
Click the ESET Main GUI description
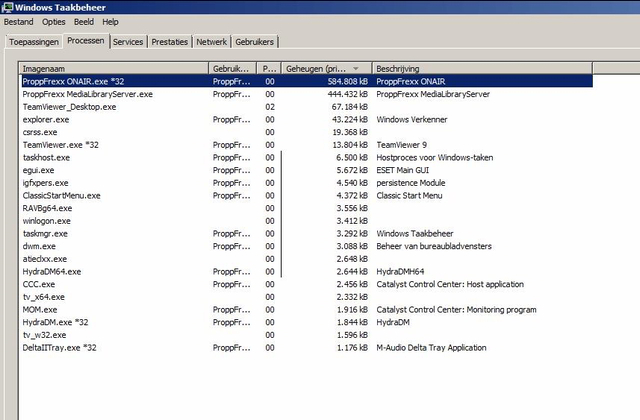pyautogui.click(x=402, y=170)
